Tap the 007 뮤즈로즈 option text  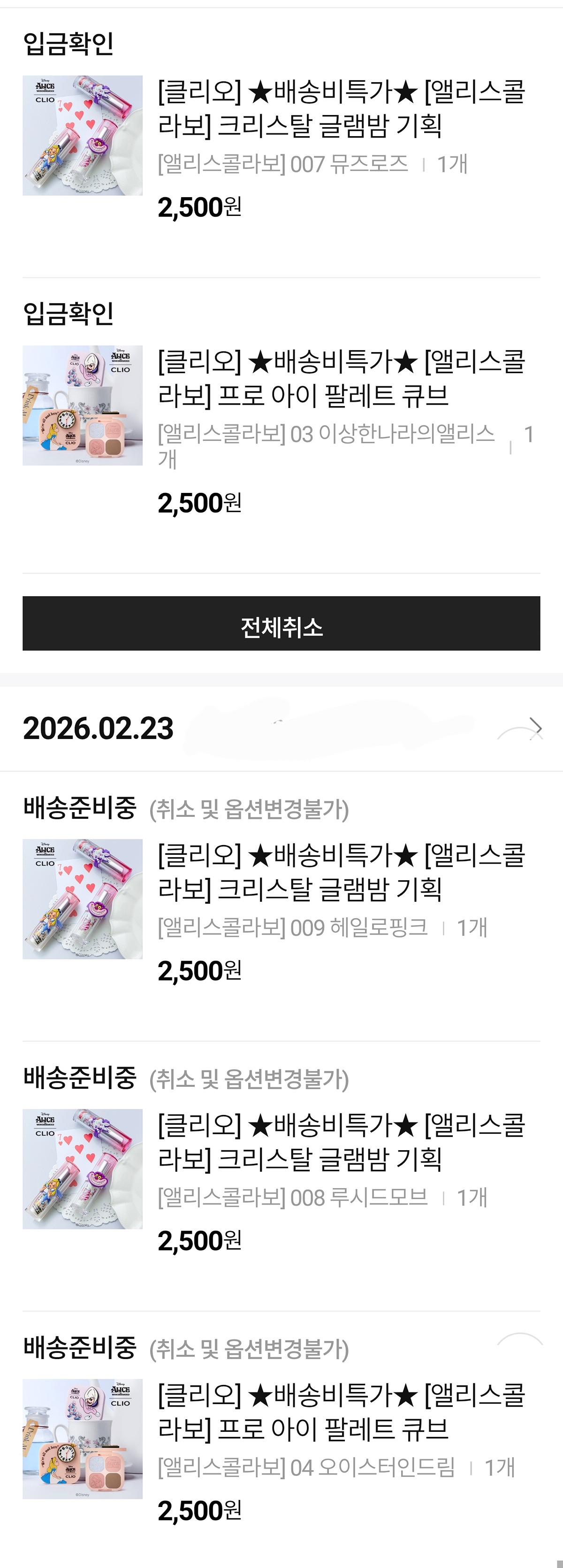pos(283,164)
